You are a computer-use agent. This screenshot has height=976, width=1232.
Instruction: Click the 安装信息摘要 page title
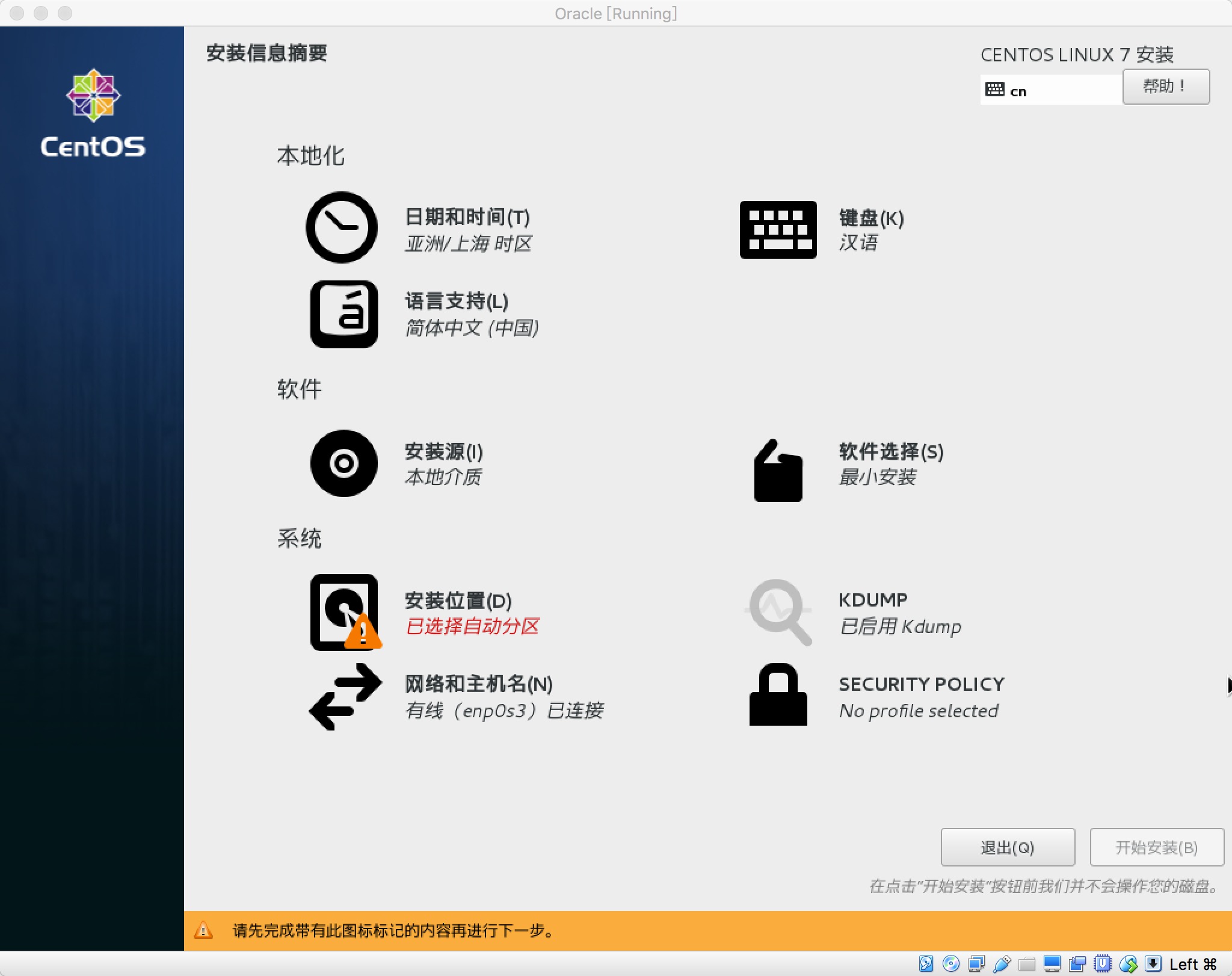pyautogui.click(x=267, y=54)
